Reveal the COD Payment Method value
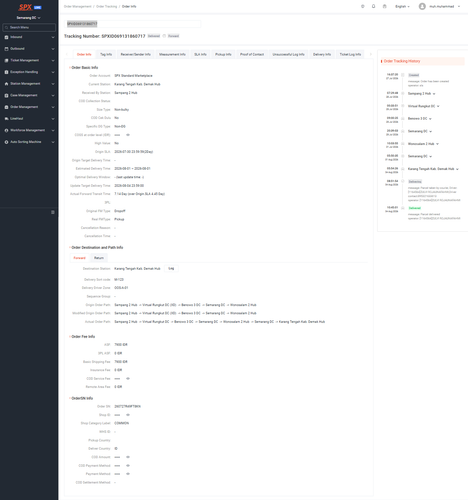Screen dimensions: 468x500 coord(128,466)
